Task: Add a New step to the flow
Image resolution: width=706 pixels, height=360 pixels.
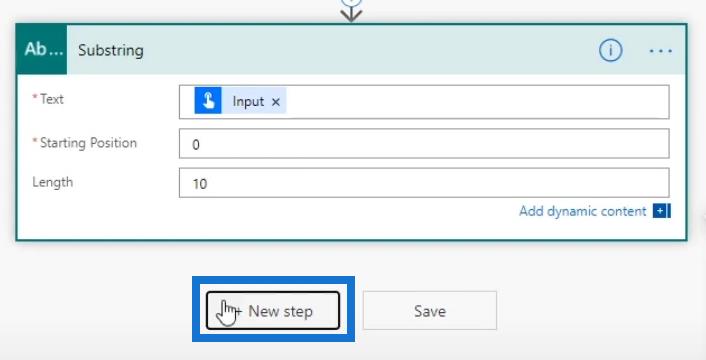Action: click(x=273, y=310)
